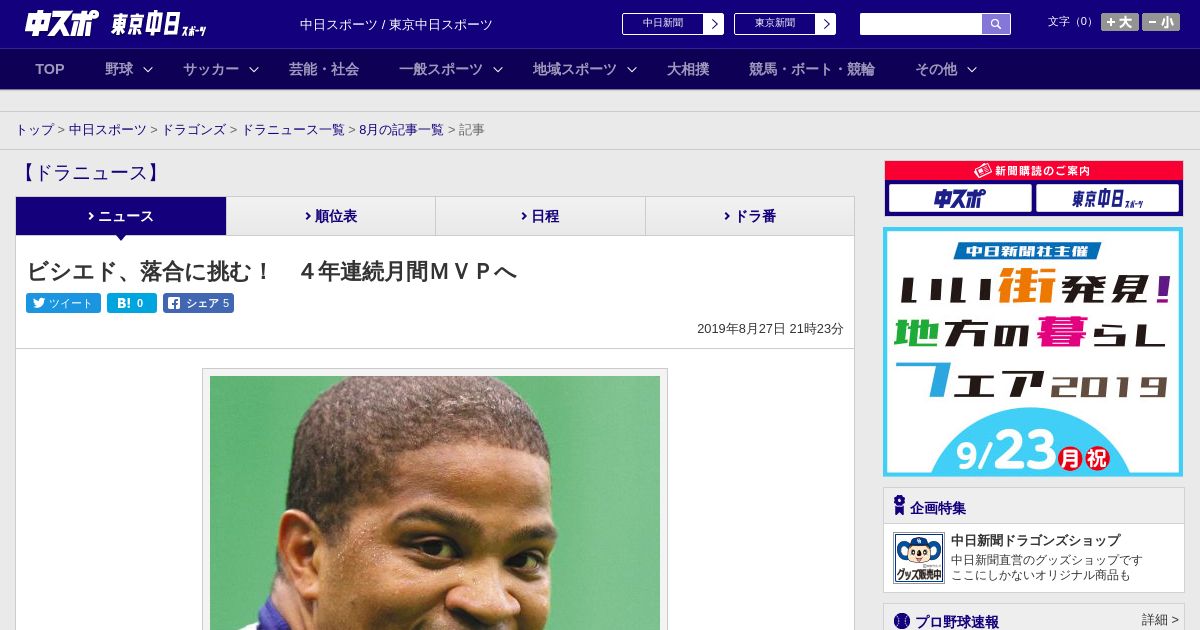The width and height of the screenshot is (1200, 630).
Task: Share article with Facebook シェア button
Action: [198, 303]
